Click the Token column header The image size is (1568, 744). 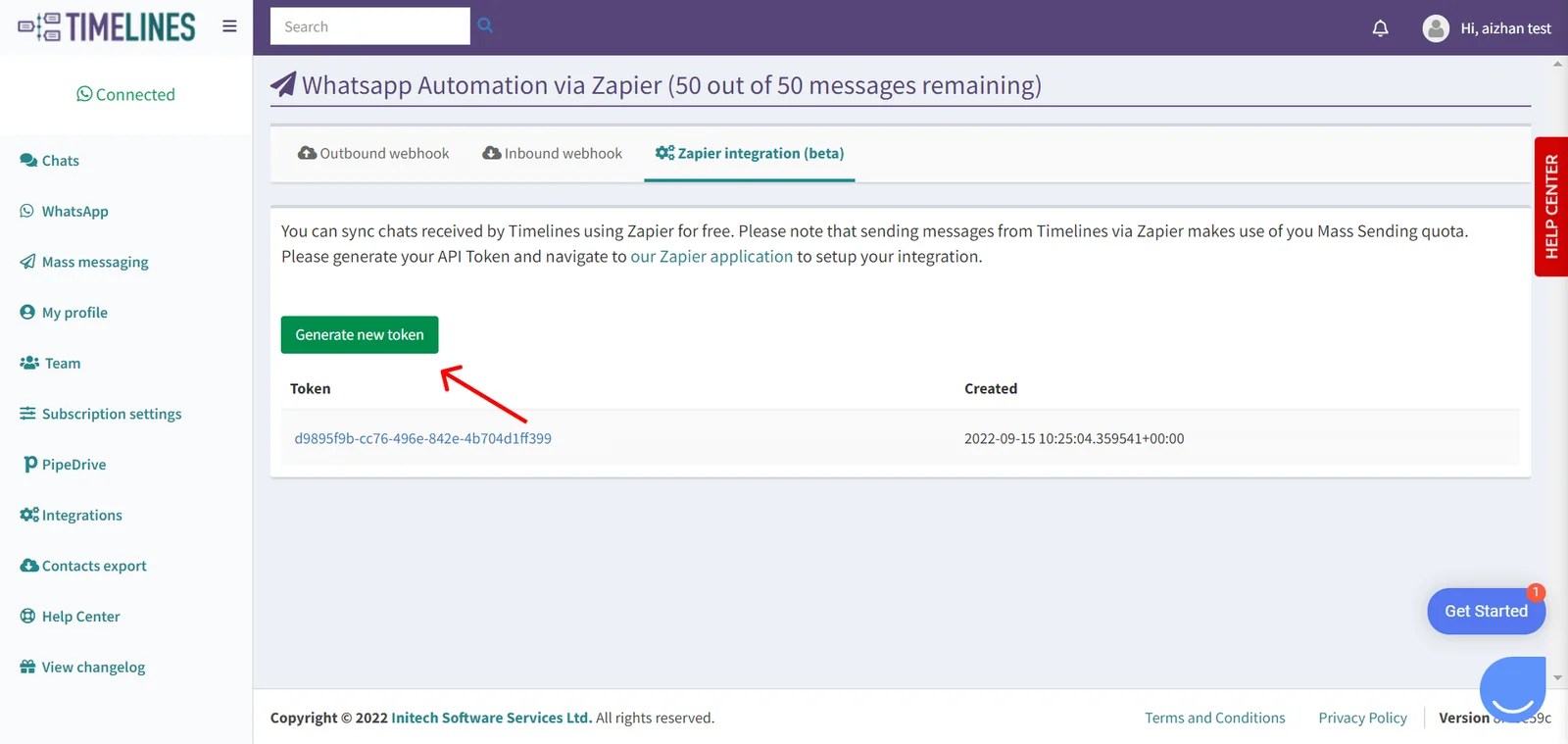coord(311,388)
